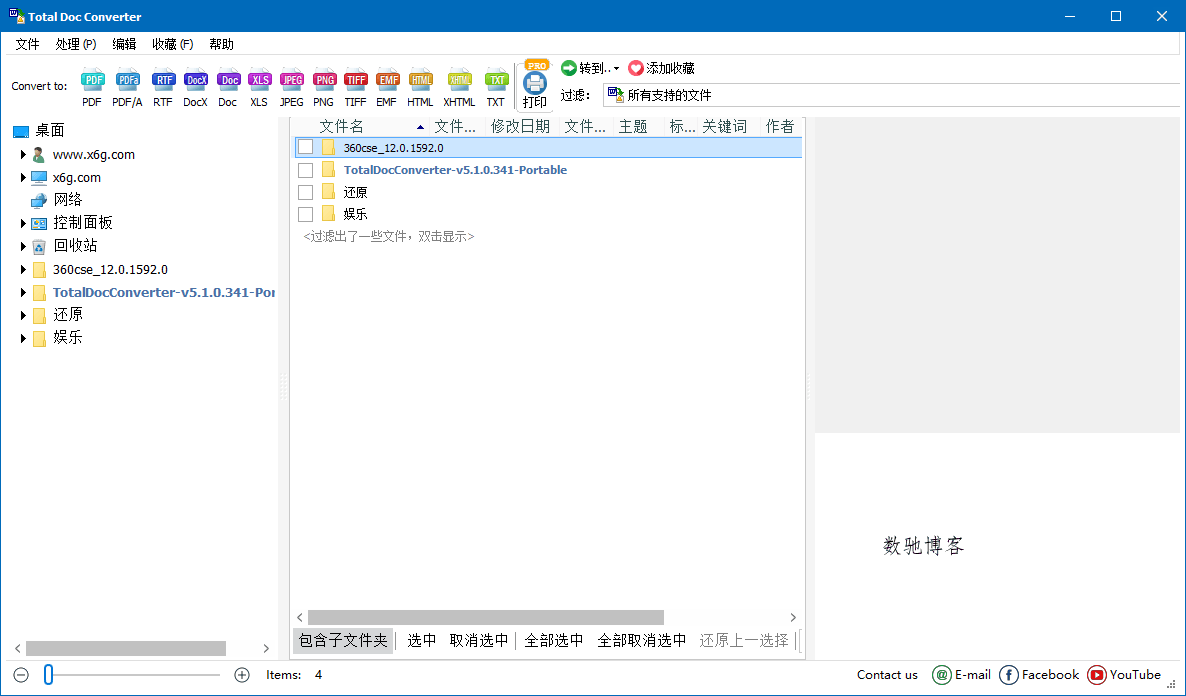The height and width of the screenshot is (696, 1186).
Task: Choose XHTML conversion icon
Action: click(459, 79)
